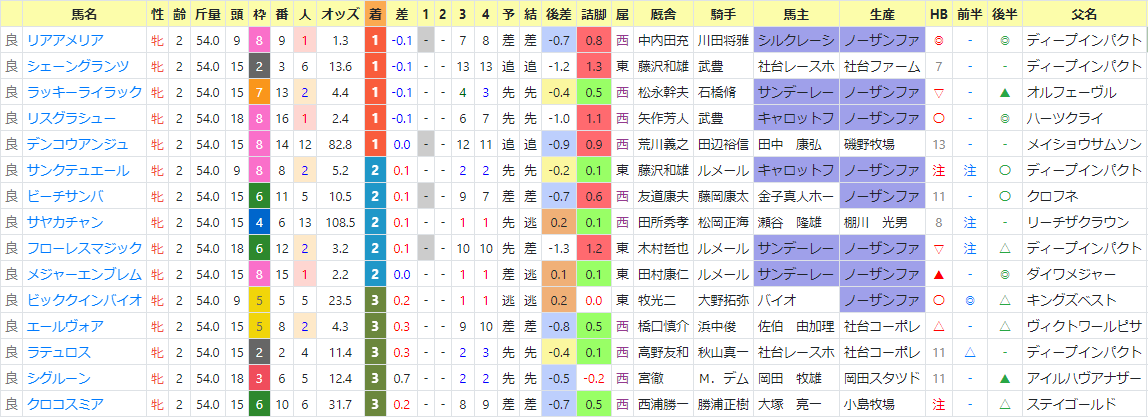Viewport: 1148px width, 417px height.
Task: Click the HB column header
Action: pos(938,14)
